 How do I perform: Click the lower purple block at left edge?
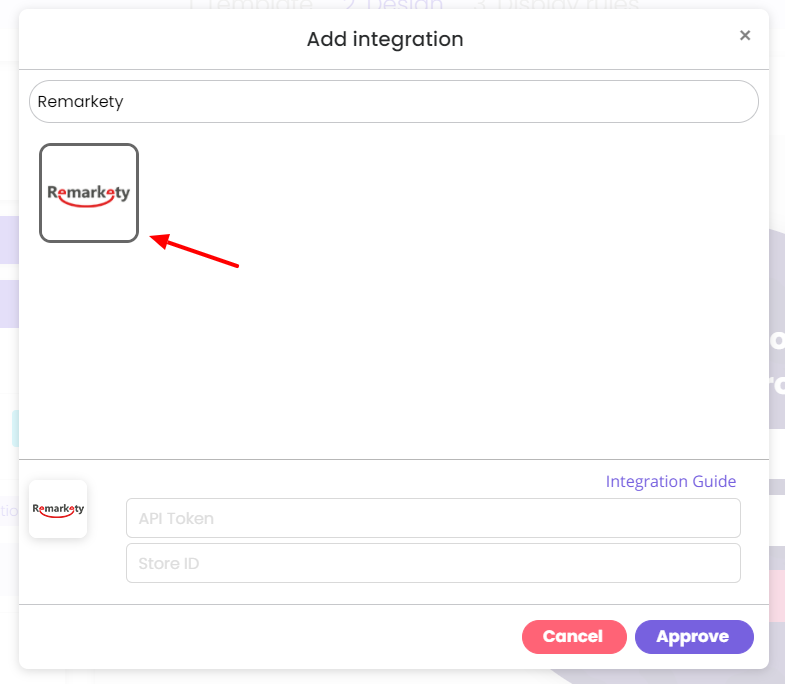[x=10, y=304]
